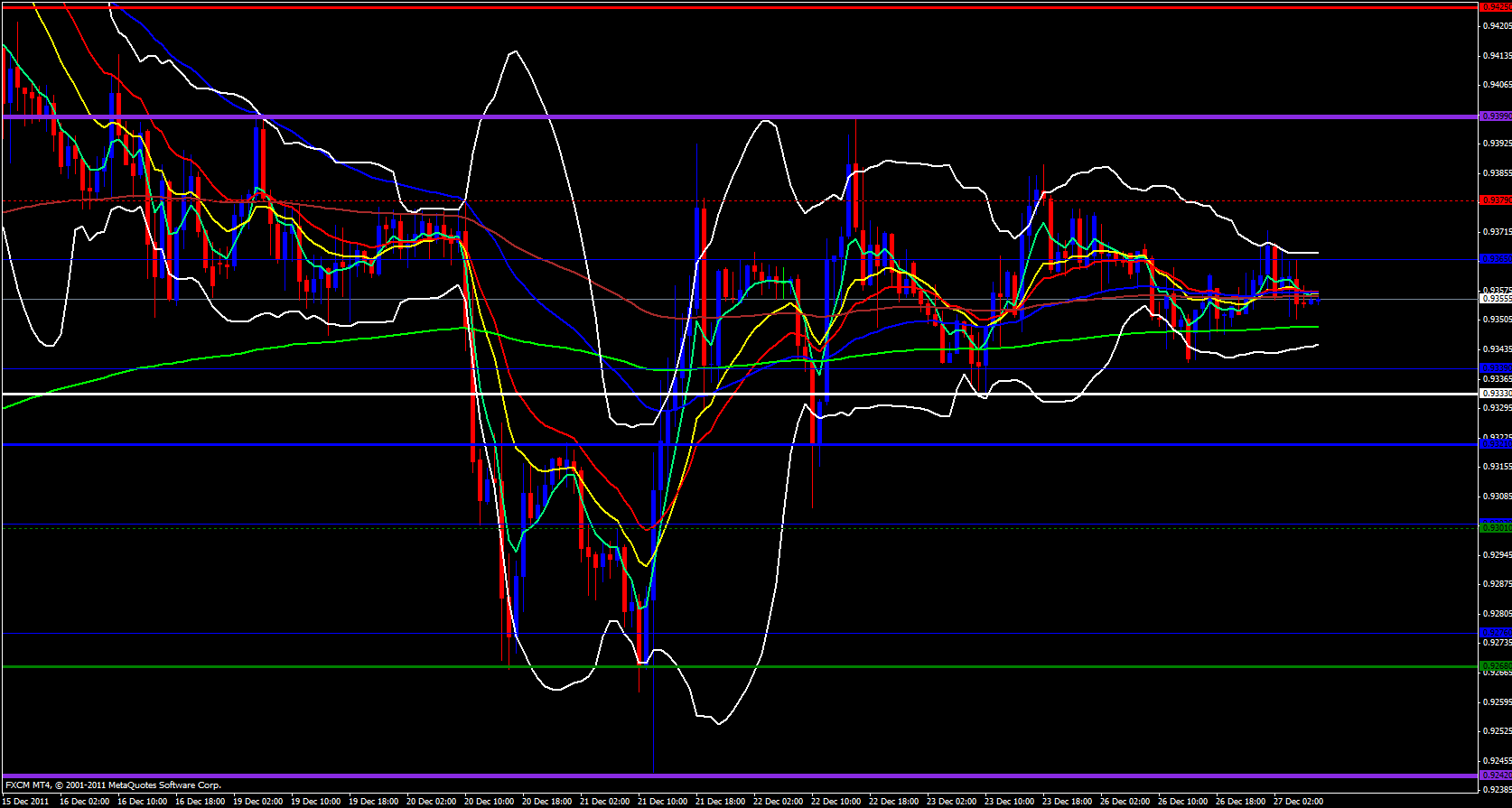Select the blue 0.9365 price label
The width and height of the screenshot is (1512, 808).
pyautogui.click(x=1494, y=259)
